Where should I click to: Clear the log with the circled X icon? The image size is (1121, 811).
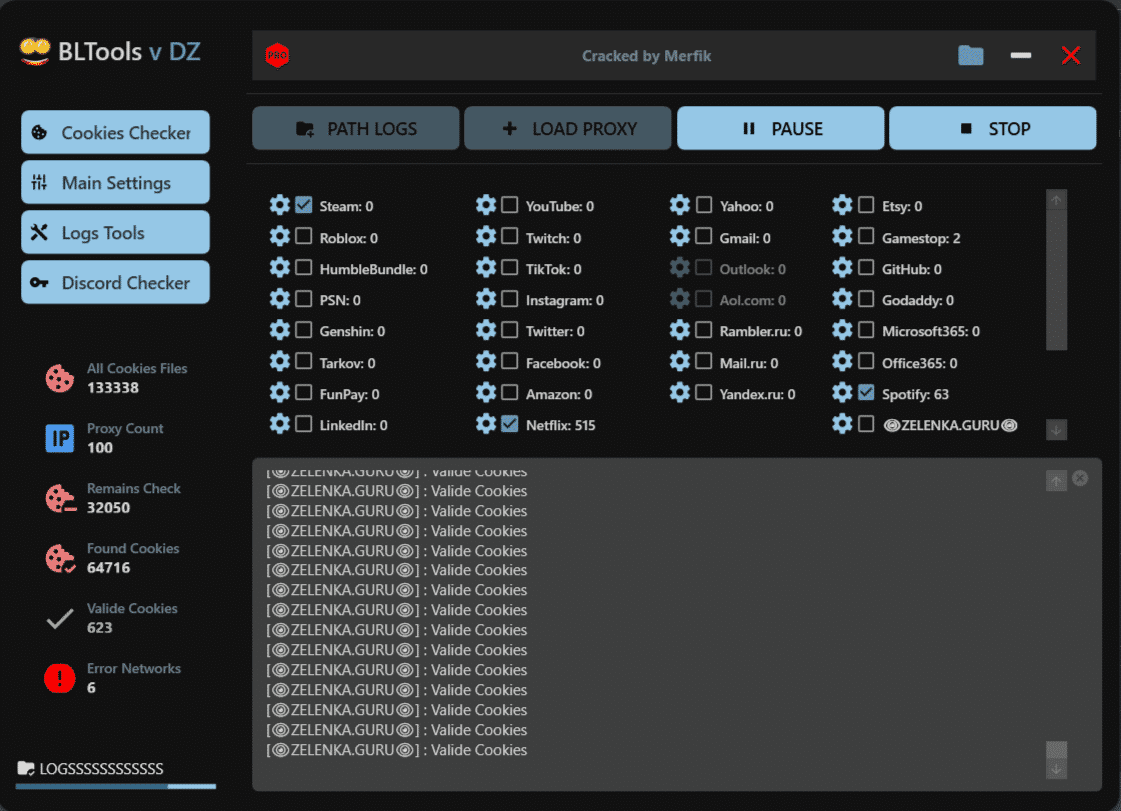click(1080, 479)
